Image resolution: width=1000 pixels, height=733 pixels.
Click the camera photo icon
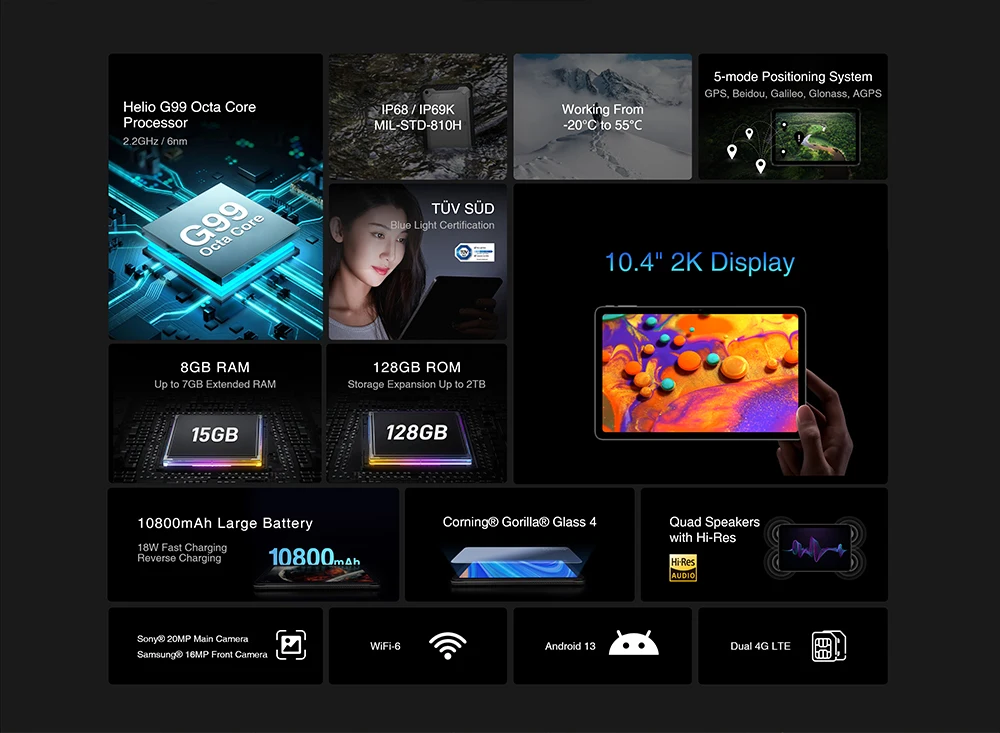(291, 645)
